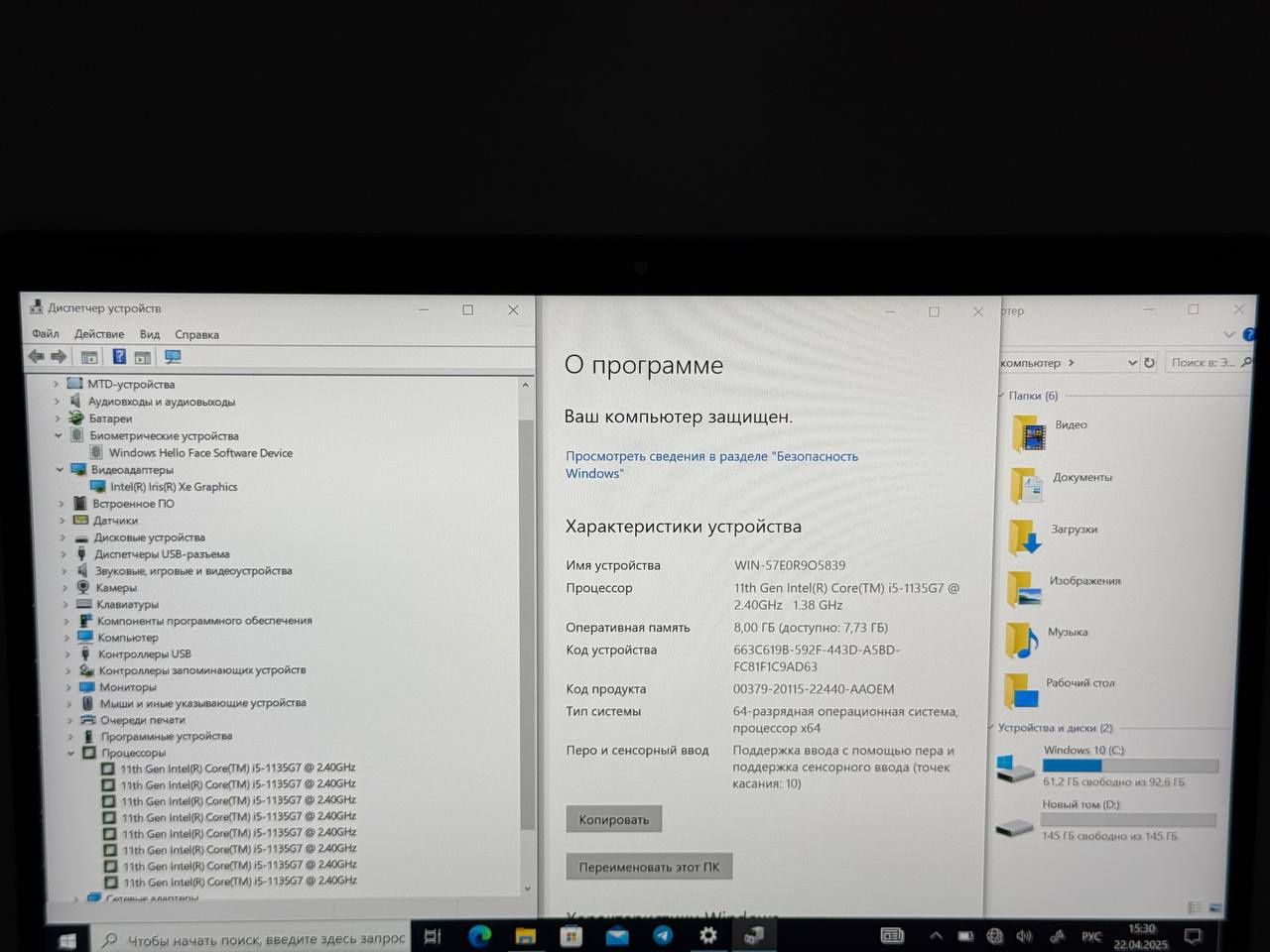This screenshot has height=952, width=1270.
Task: Open the Windows Start menu
Action: (x=67, y=940)
